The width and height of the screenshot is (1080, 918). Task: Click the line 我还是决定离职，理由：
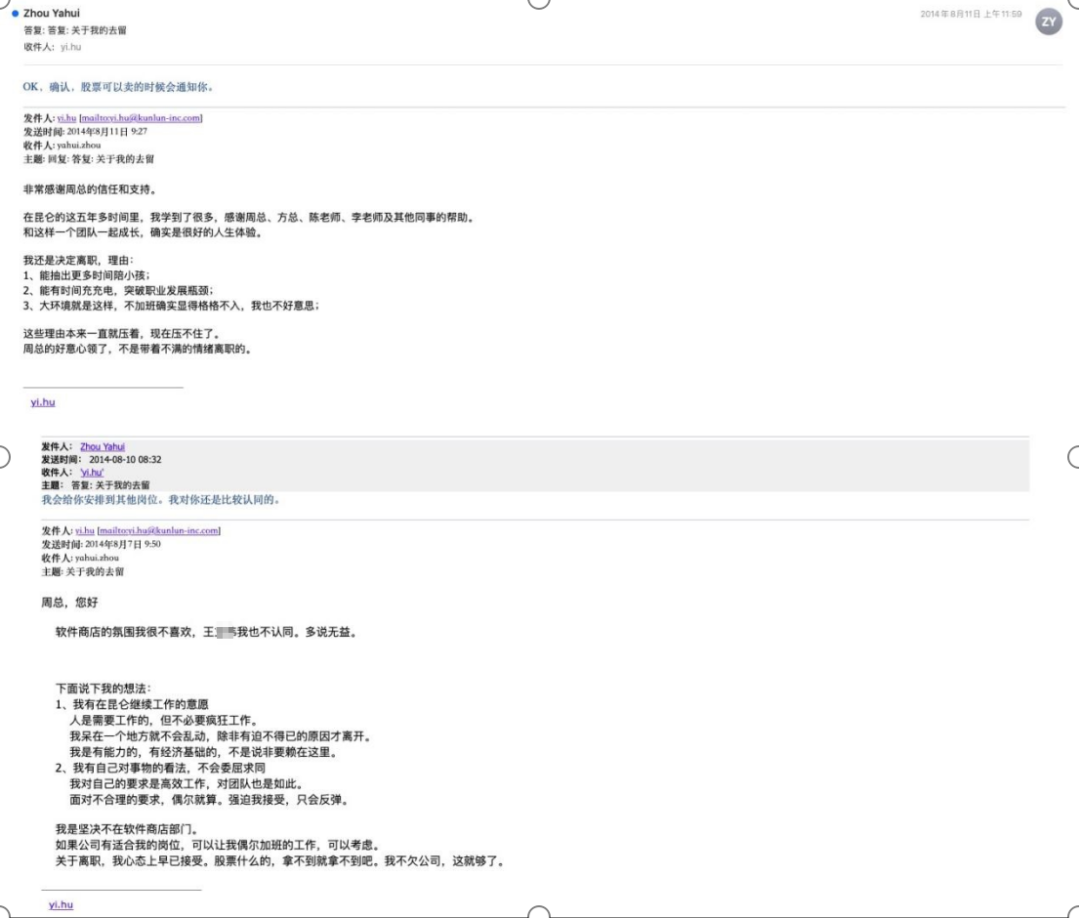(x=79, y=260)
